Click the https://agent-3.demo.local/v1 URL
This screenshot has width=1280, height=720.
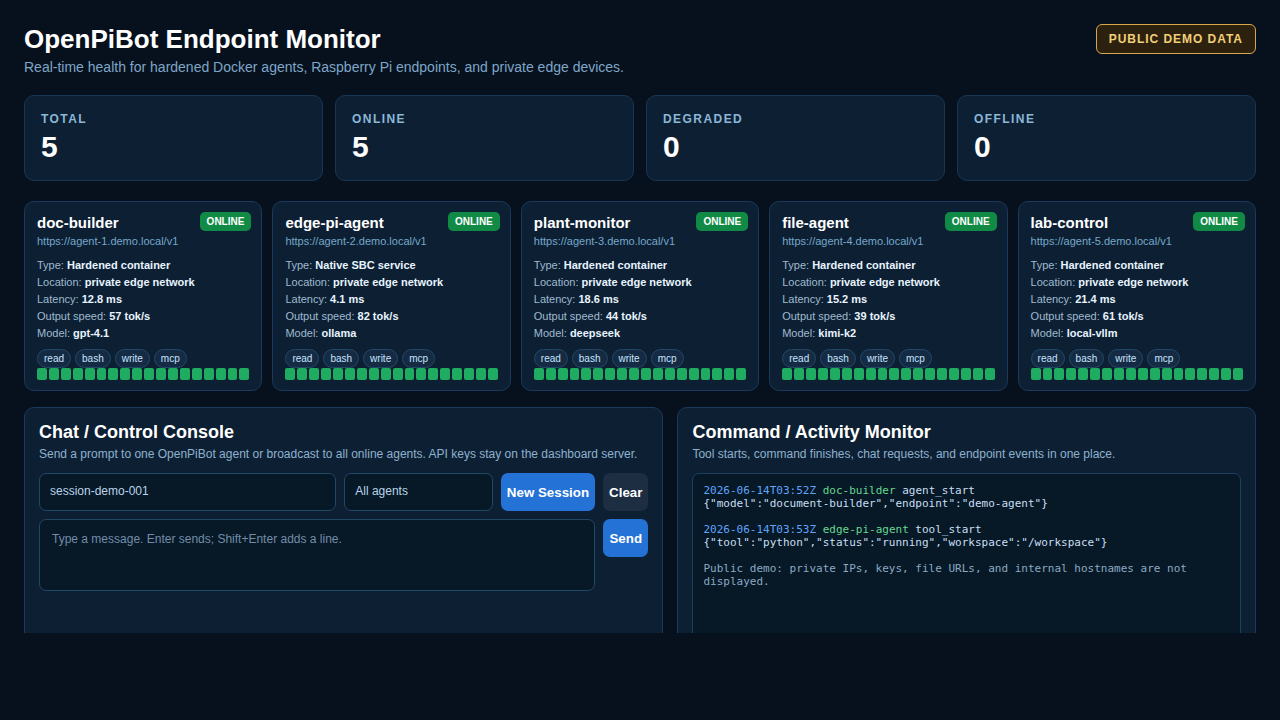604,241
